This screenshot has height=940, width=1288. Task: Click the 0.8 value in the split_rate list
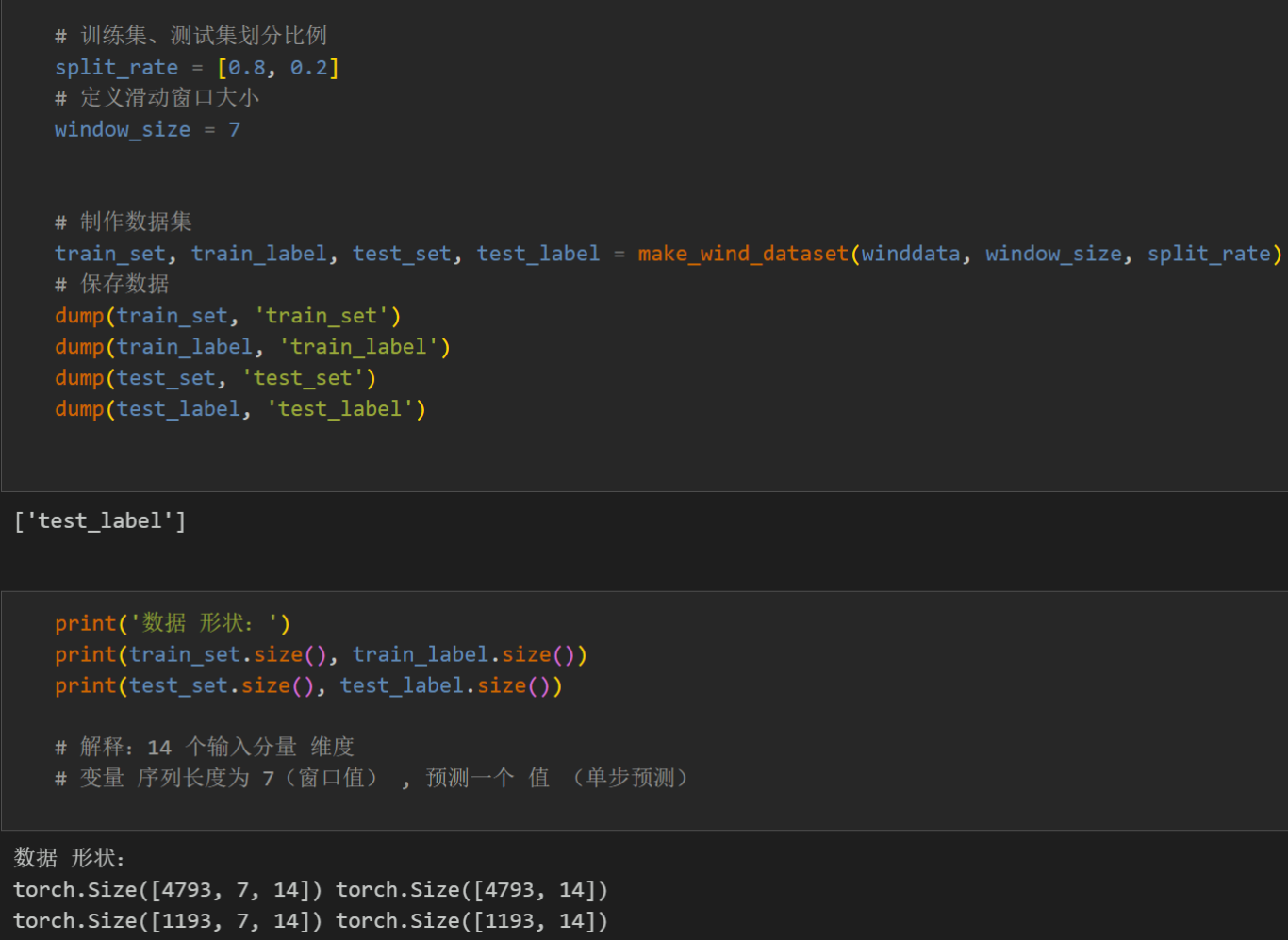247,68
